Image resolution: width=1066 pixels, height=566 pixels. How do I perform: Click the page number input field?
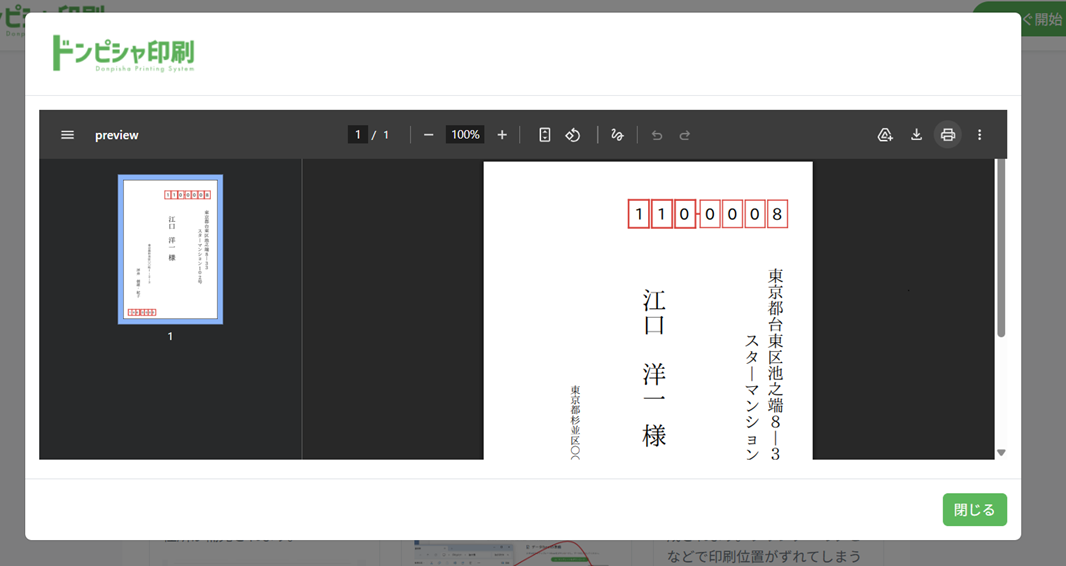click(x=358, y=135)
